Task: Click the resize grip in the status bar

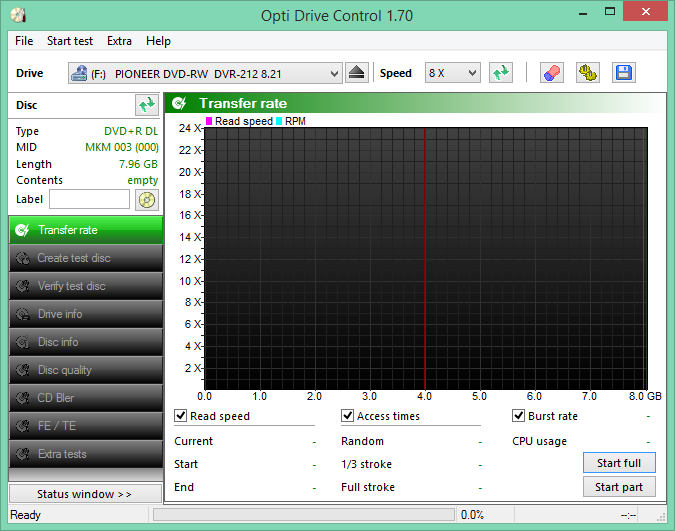Action: (662, 517)
